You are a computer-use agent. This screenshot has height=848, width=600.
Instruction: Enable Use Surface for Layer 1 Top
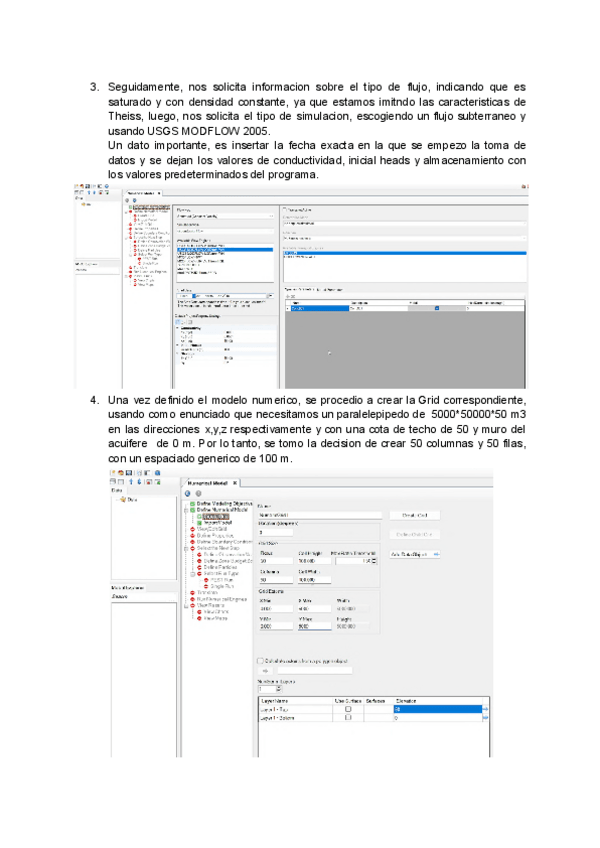pyautogui.click(x=348, y=708)
